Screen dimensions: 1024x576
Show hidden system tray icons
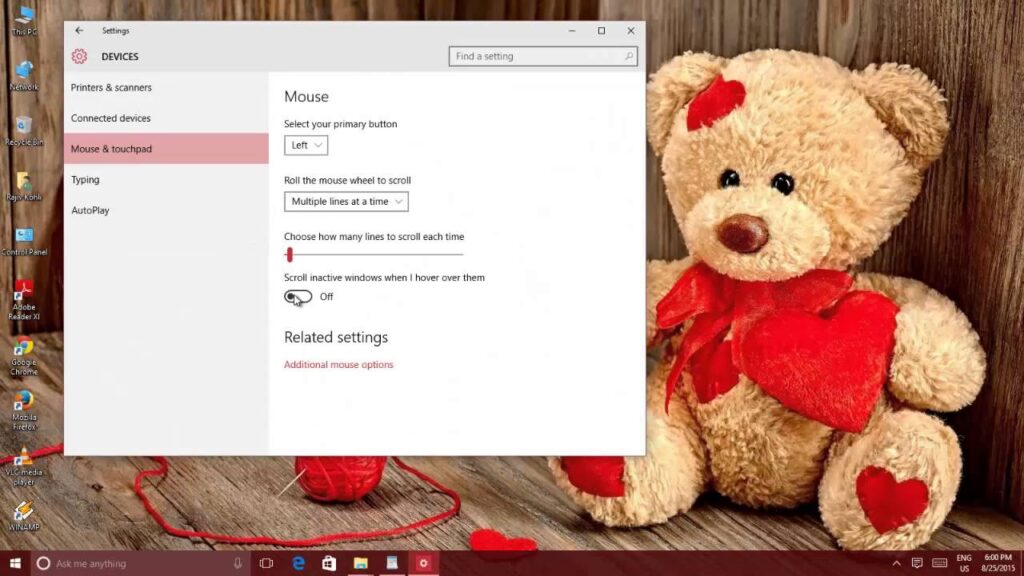pos(897,563)
